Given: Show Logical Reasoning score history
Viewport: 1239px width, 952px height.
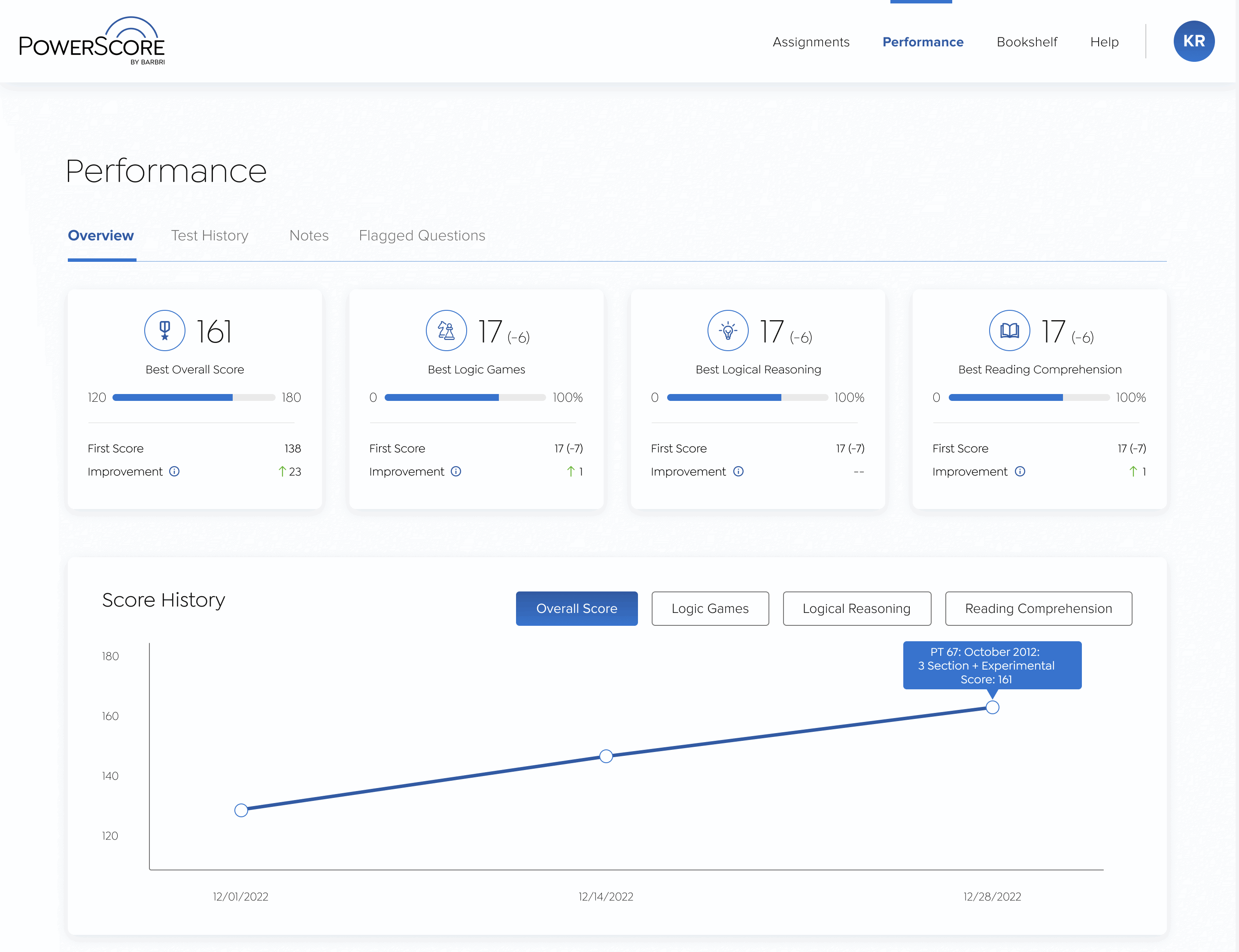Looking at the screenshot, I should pyautogui.click(x=856, y=609).
